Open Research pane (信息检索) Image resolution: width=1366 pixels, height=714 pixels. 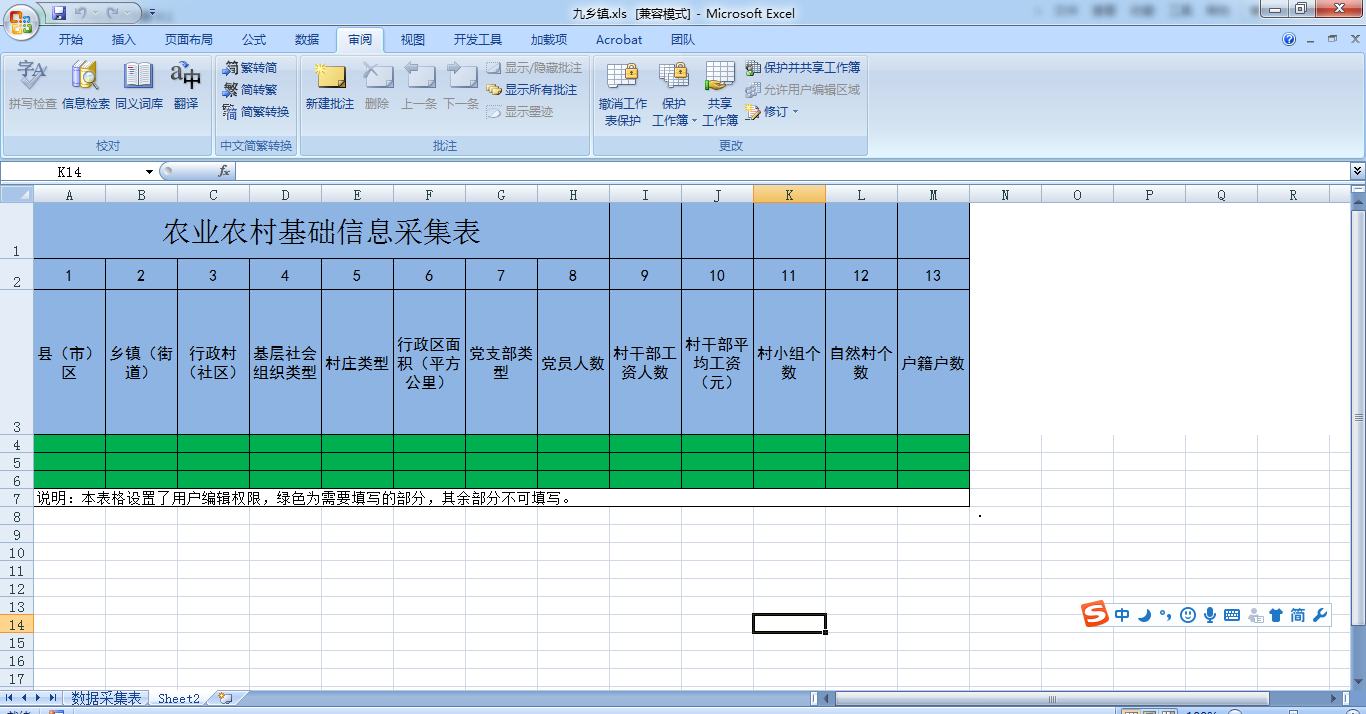[x=86, y=84]
